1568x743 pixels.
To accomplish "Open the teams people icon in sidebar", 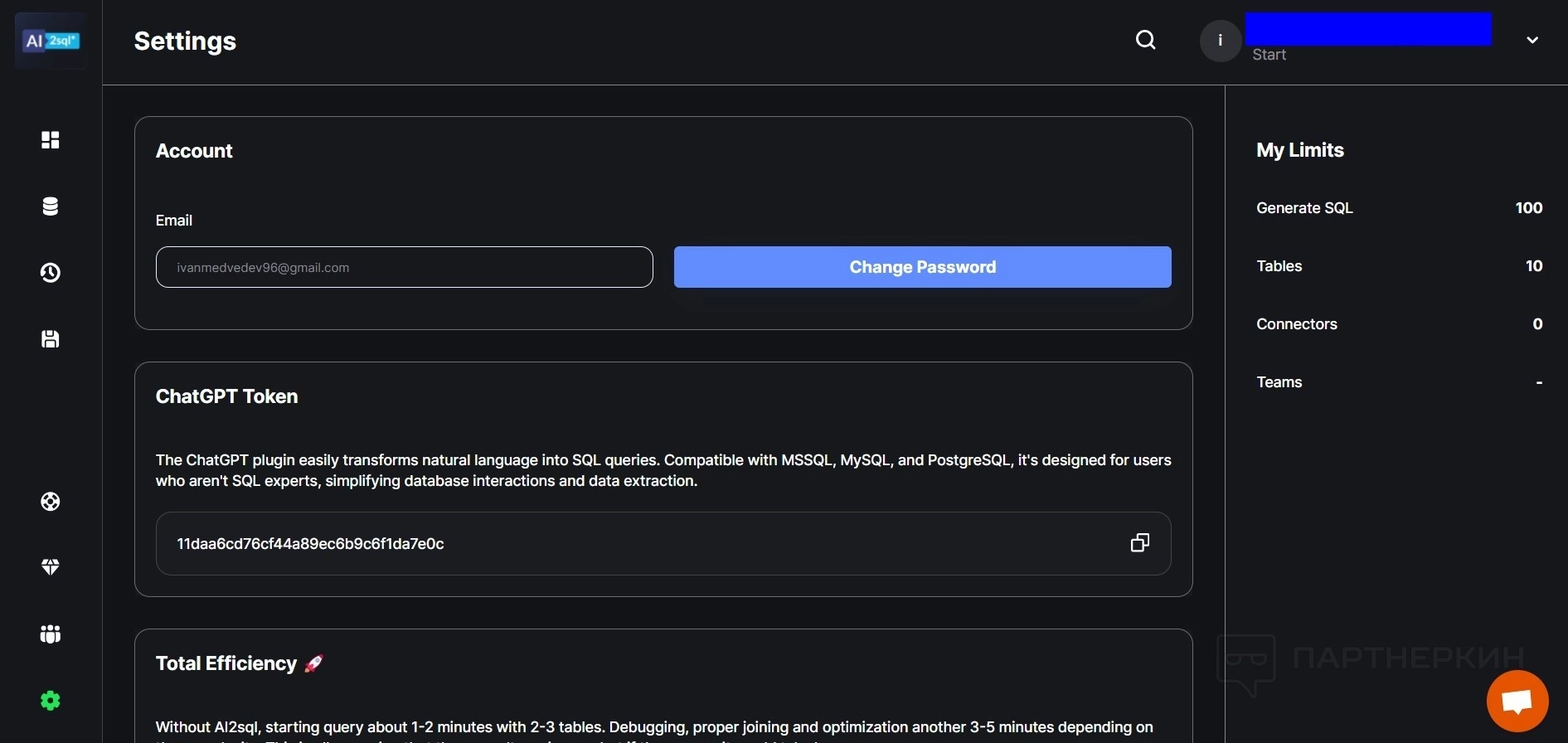I will [x=51, y=634].
